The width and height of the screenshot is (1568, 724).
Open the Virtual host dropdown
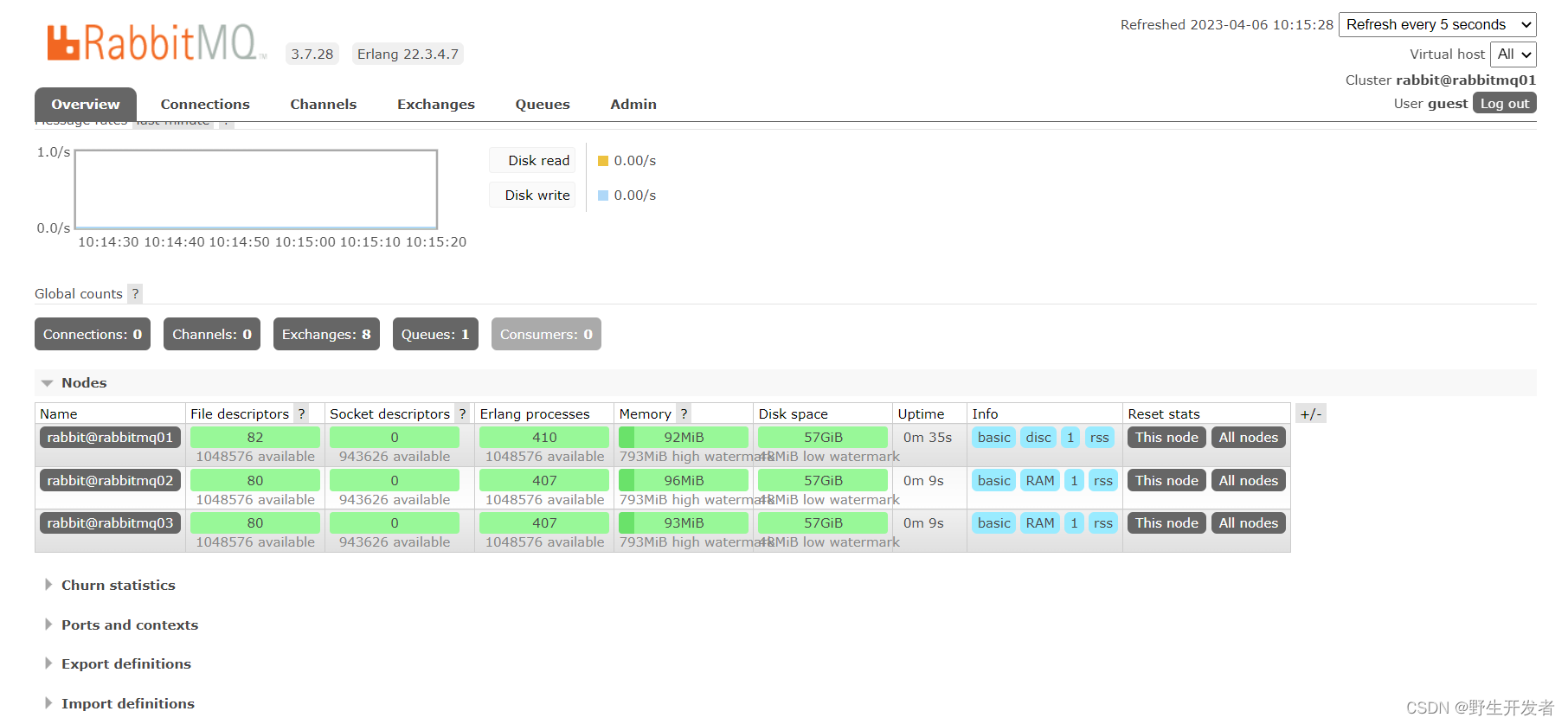pyautogui.click(x=1513, y=54)
